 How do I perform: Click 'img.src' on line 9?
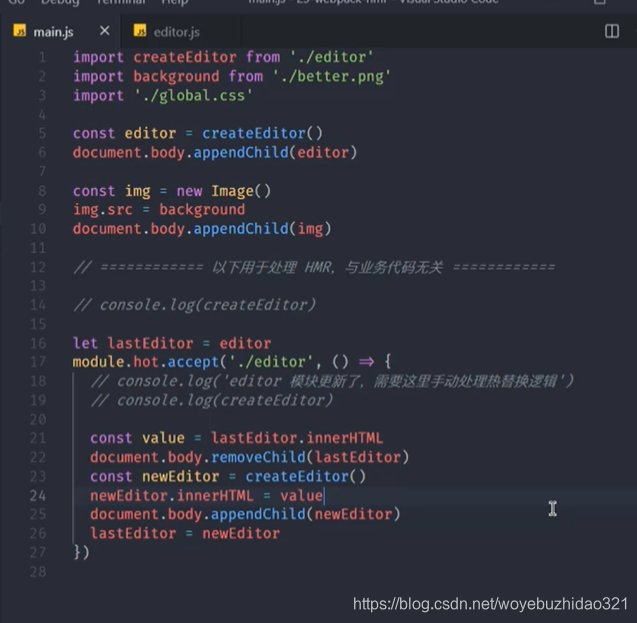pos(103,210)
